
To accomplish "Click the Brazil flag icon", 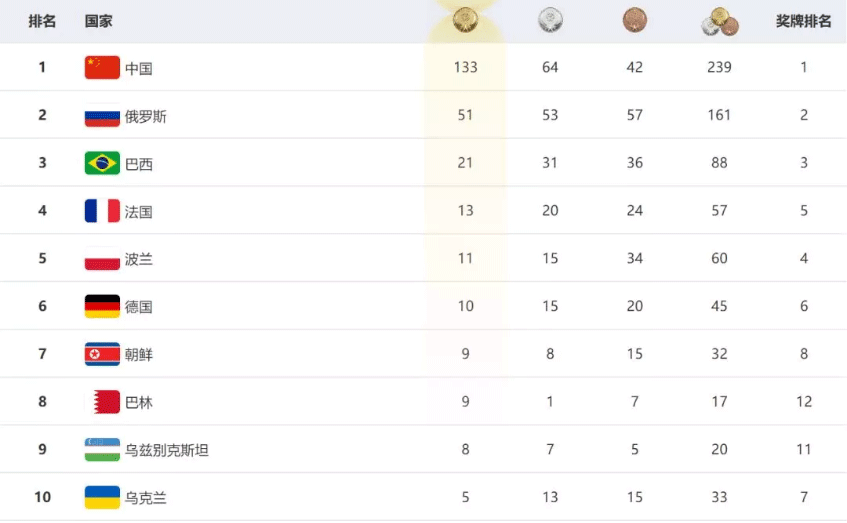I will (102, 163).
